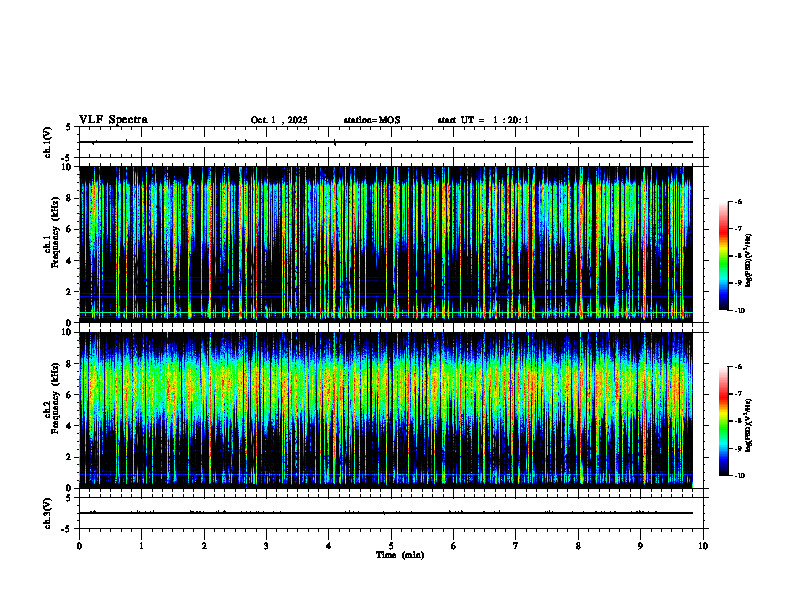Click the "4" kHz tick on ch.1 frequency axis
The image size is (792, 612).
click(69, 261)
